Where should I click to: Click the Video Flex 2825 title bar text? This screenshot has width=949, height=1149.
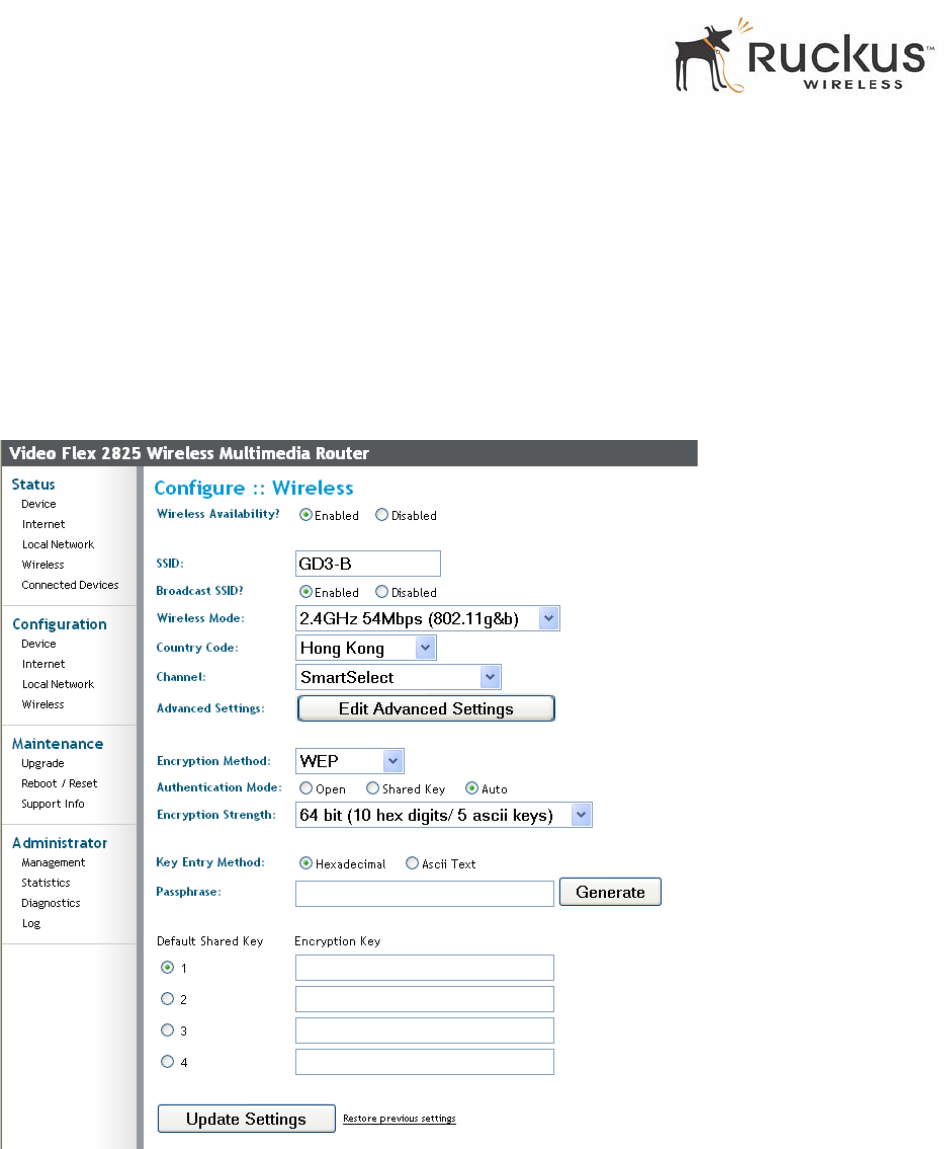pyautogui.click(x=189, y=453)
